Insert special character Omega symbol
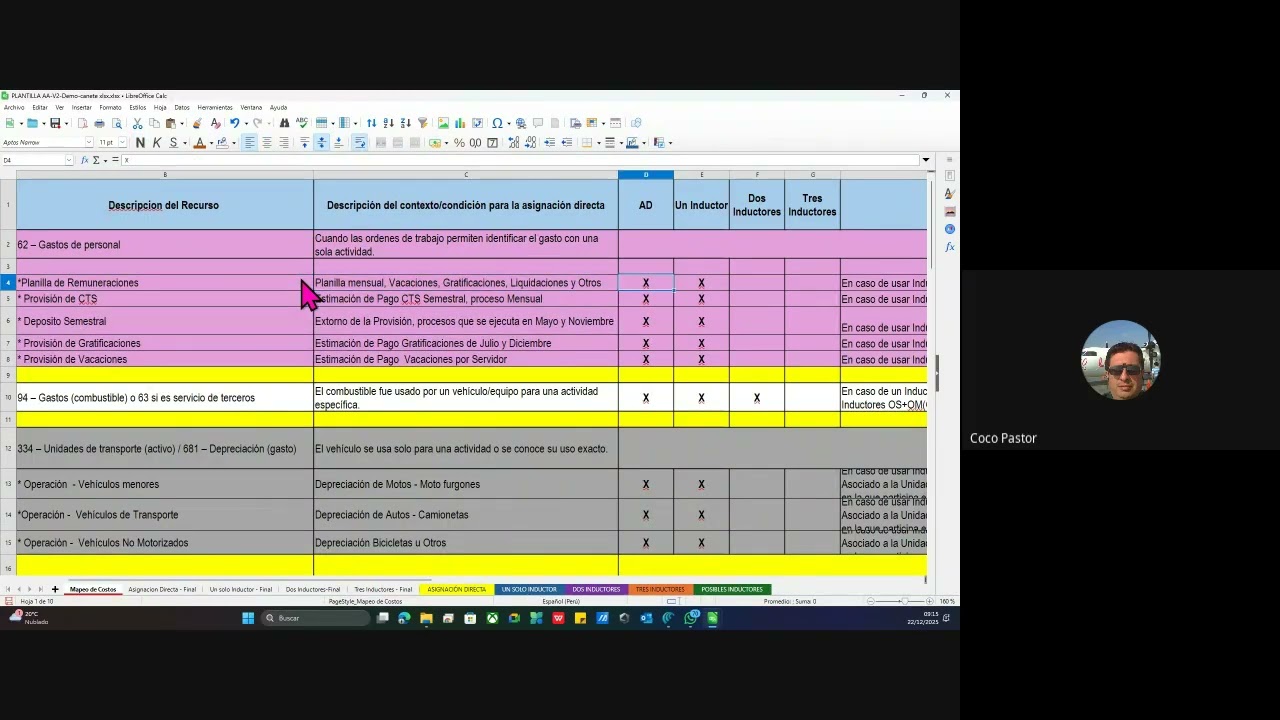Image resolution: width=1280 pixels, height=720 pixels. 497,123
